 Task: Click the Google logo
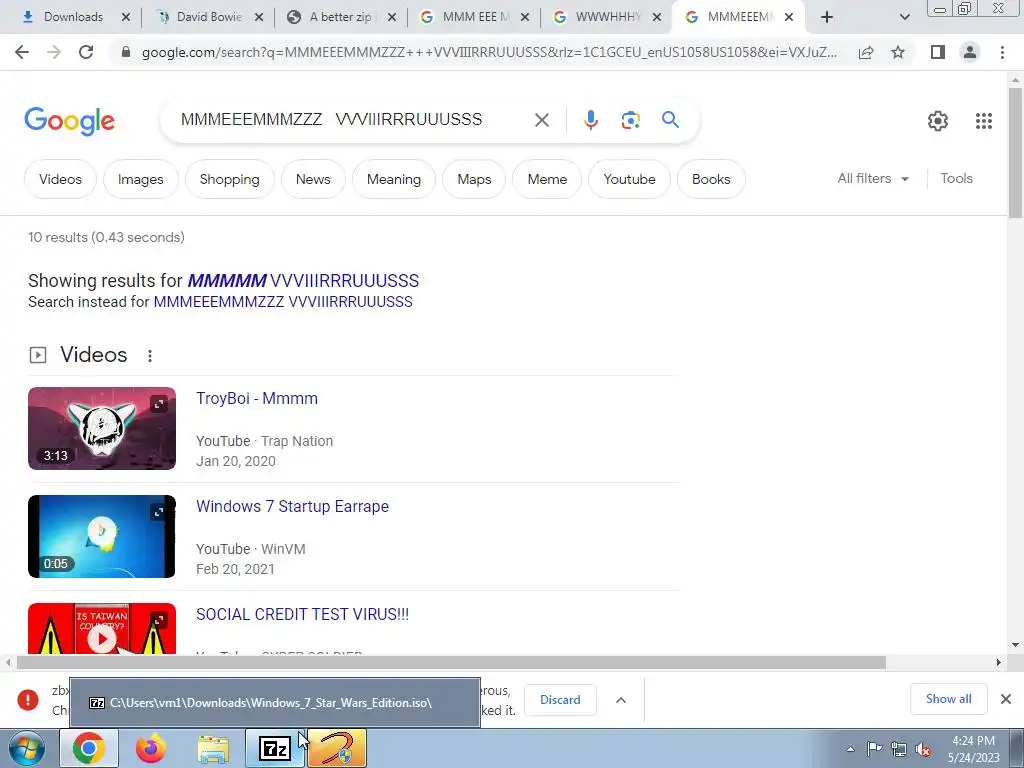69,121
